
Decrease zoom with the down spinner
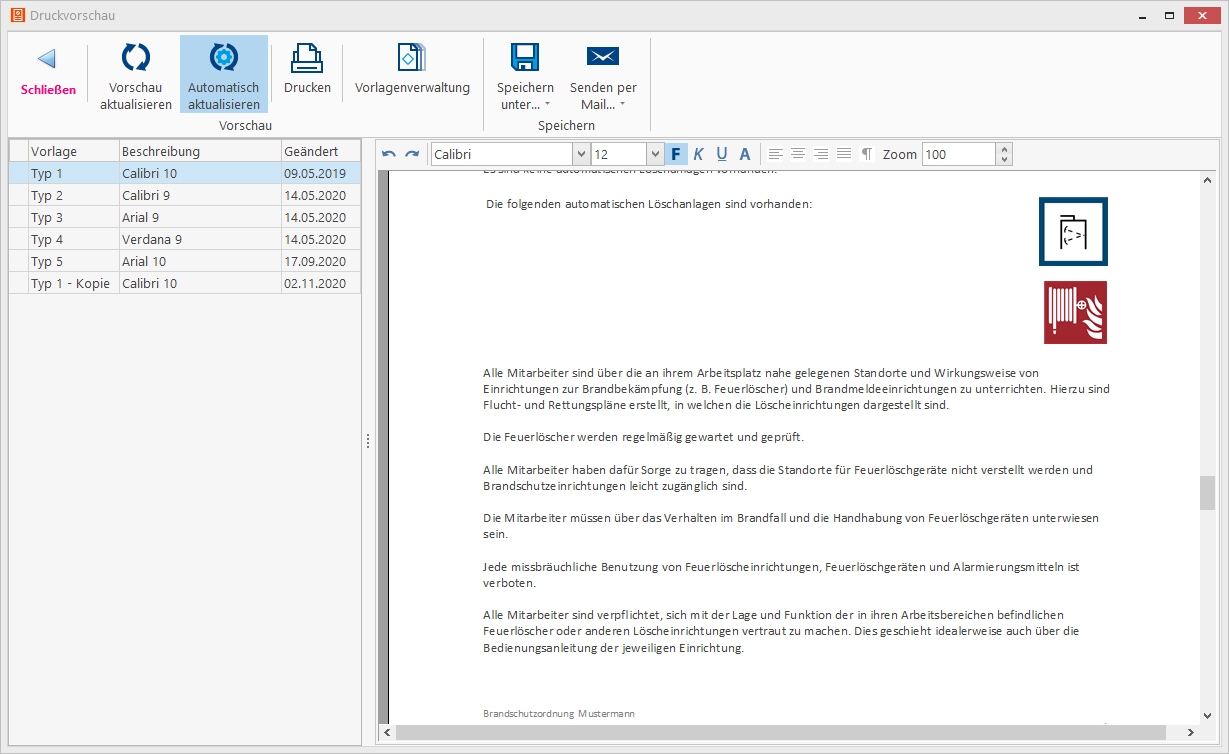1005,160
